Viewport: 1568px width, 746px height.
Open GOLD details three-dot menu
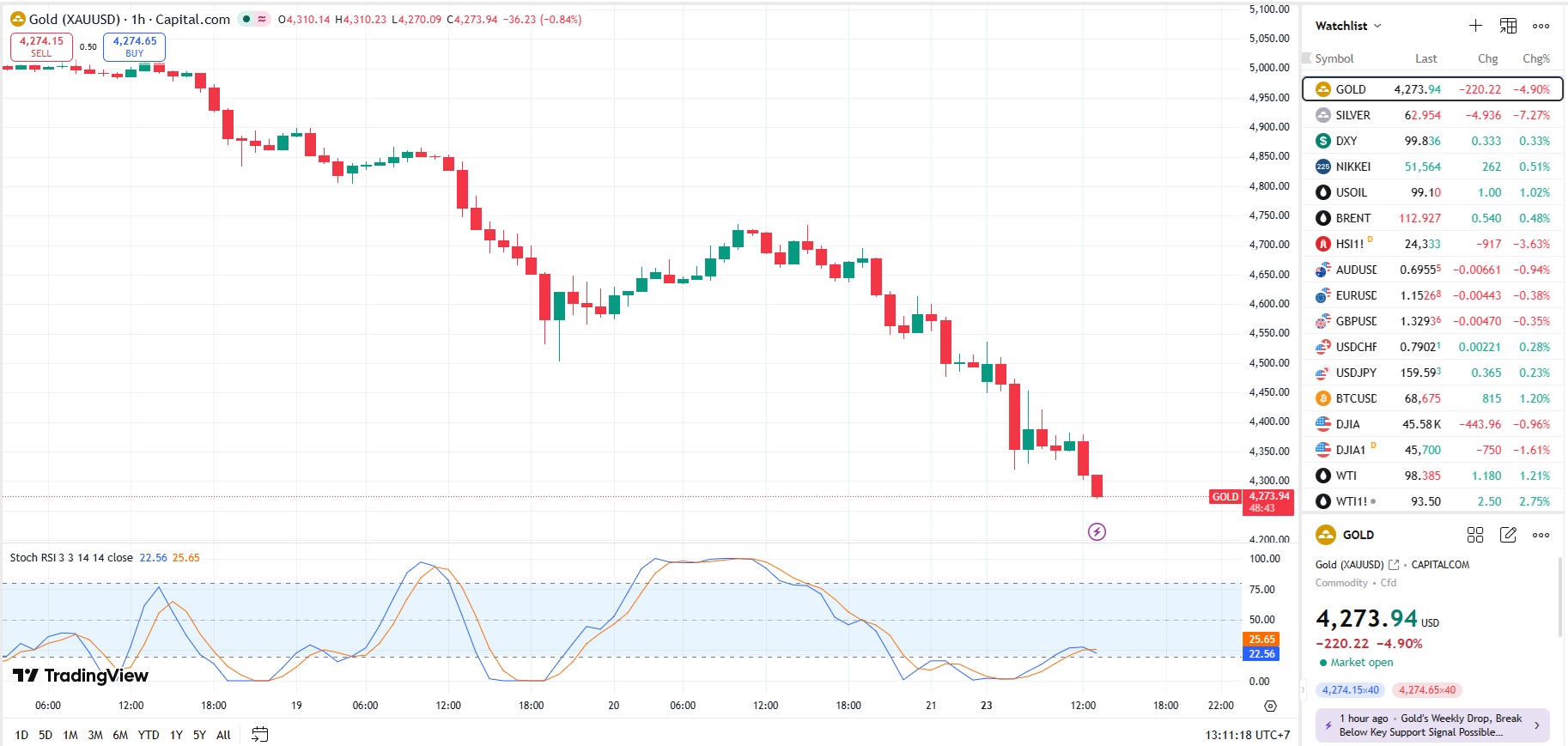coord(1541,535)
